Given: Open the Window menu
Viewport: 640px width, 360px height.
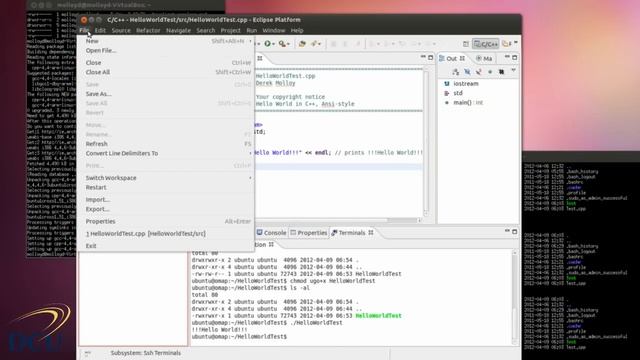Looking at the screenshot, I should [273, 30].
